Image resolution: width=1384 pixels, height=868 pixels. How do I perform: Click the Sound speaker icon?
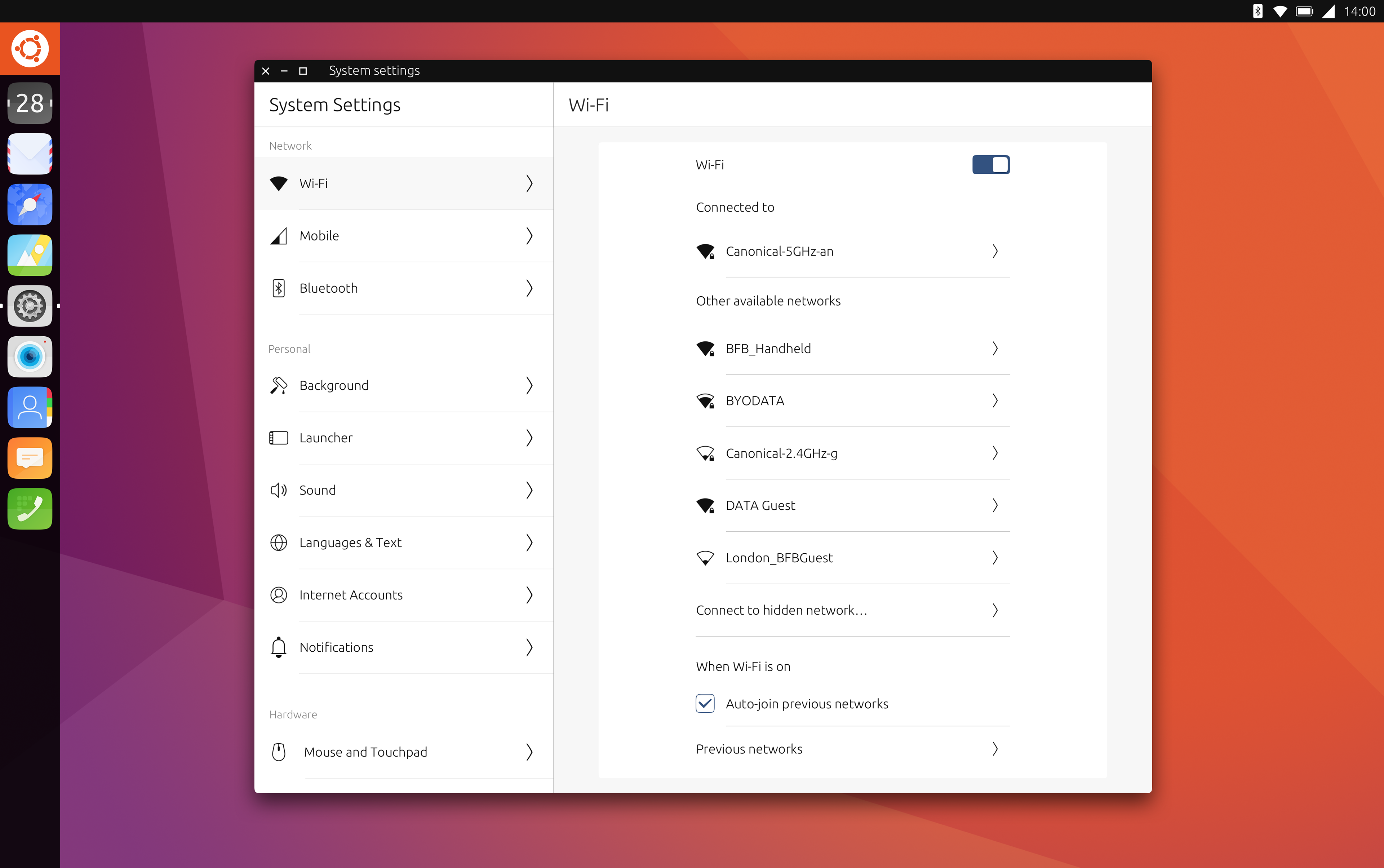click(278, 490)
